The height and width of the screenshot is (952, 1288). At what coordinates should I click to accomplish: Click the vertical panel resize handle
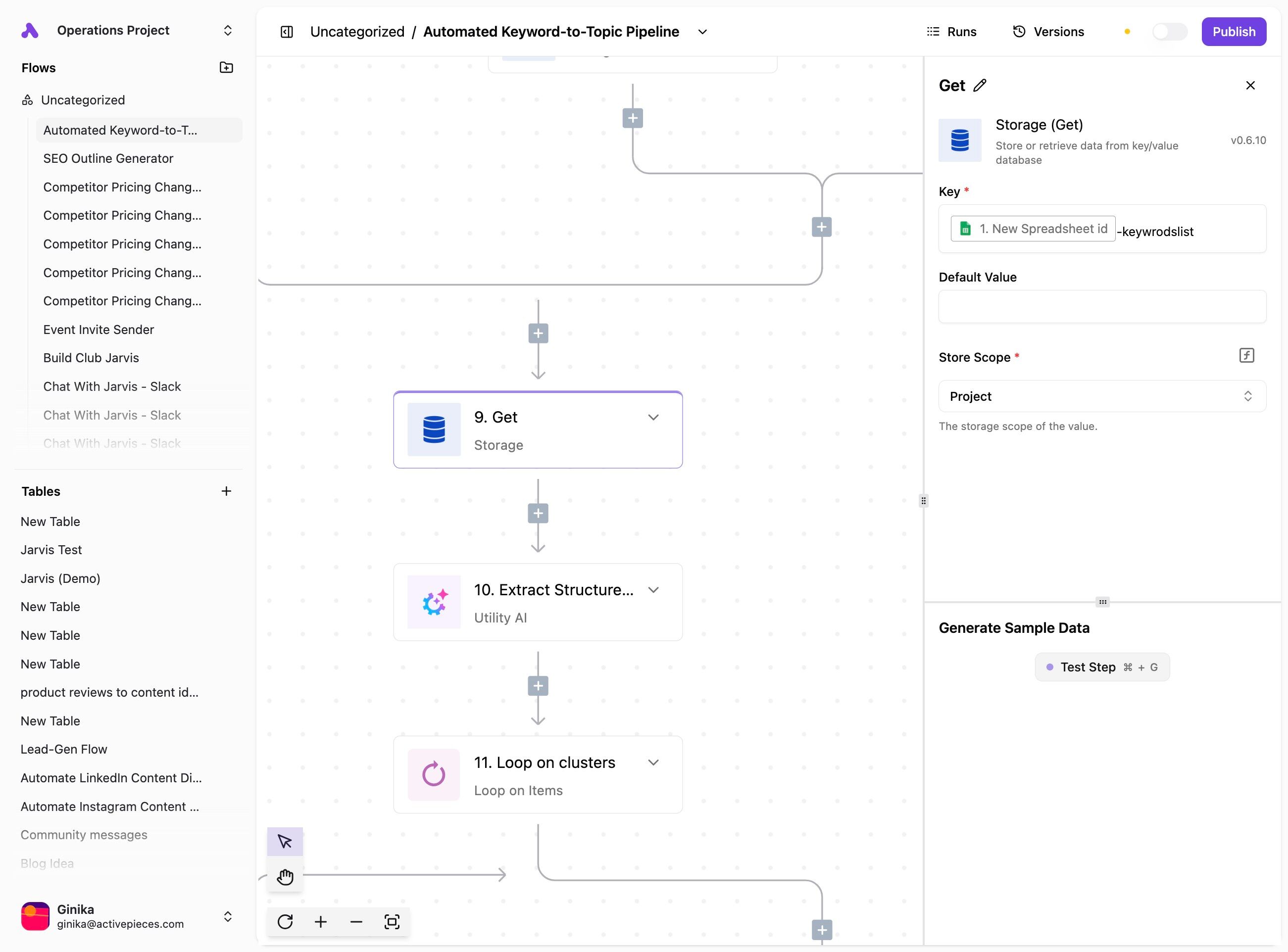(924, 500)
